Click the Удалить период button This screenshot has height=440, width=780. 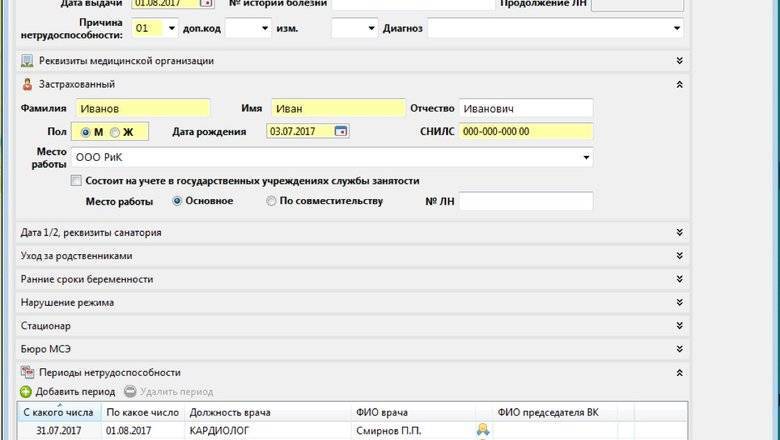coord(169,392)
